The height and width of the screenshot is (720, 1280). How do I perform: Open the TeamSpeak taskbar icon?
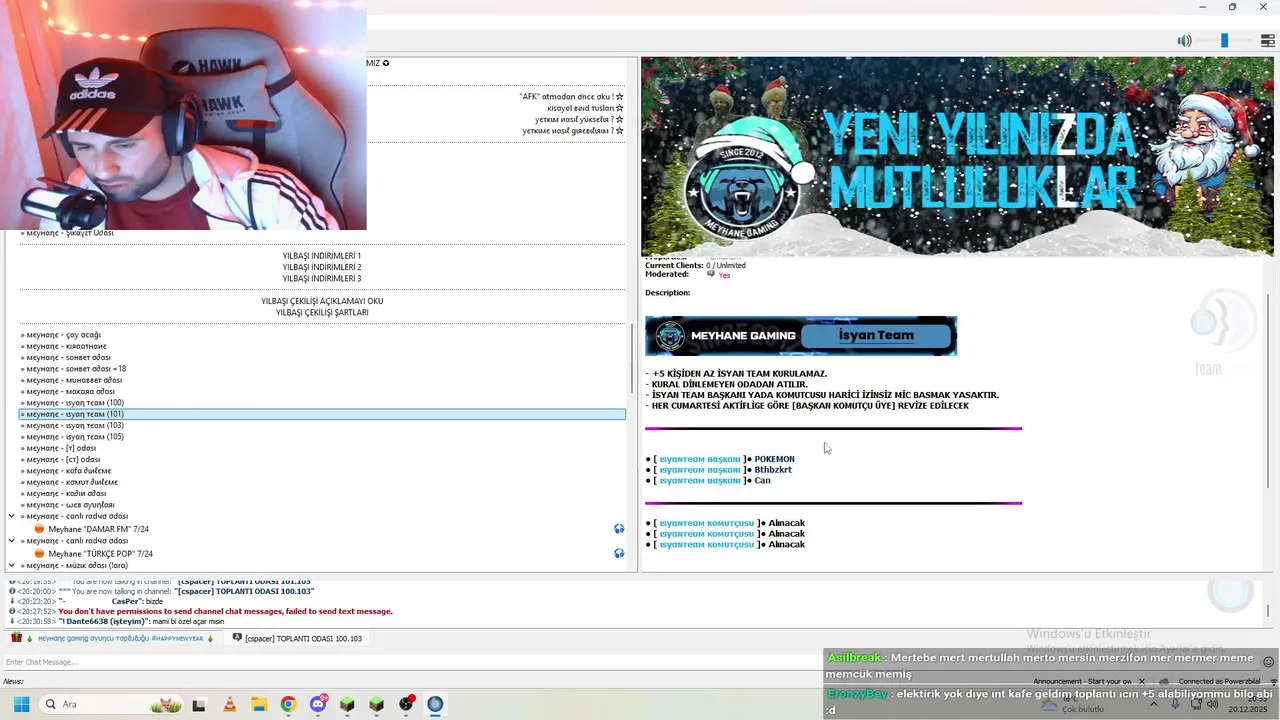pyautogui.click(x=435, y=704)
